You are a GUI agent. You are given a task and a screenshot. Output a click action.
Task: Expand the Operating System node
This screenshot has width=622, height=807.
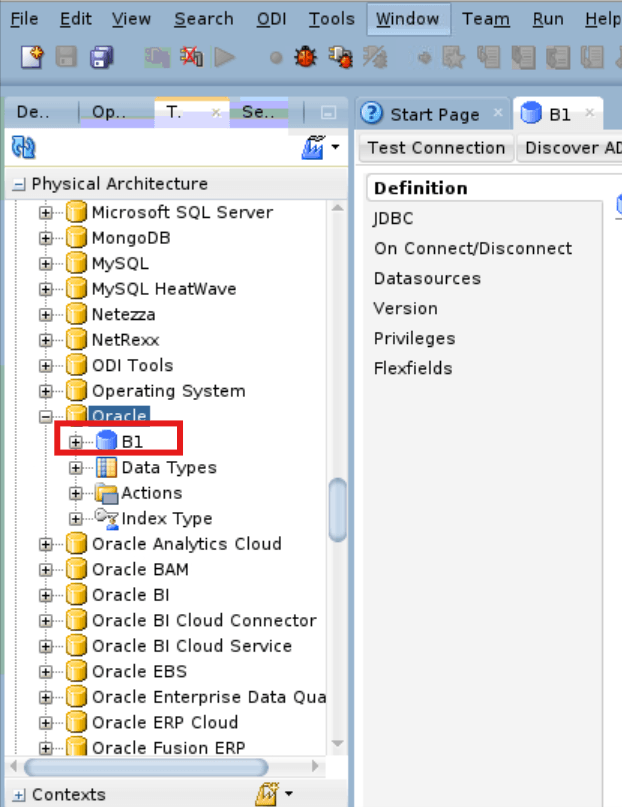coord(46,391)
